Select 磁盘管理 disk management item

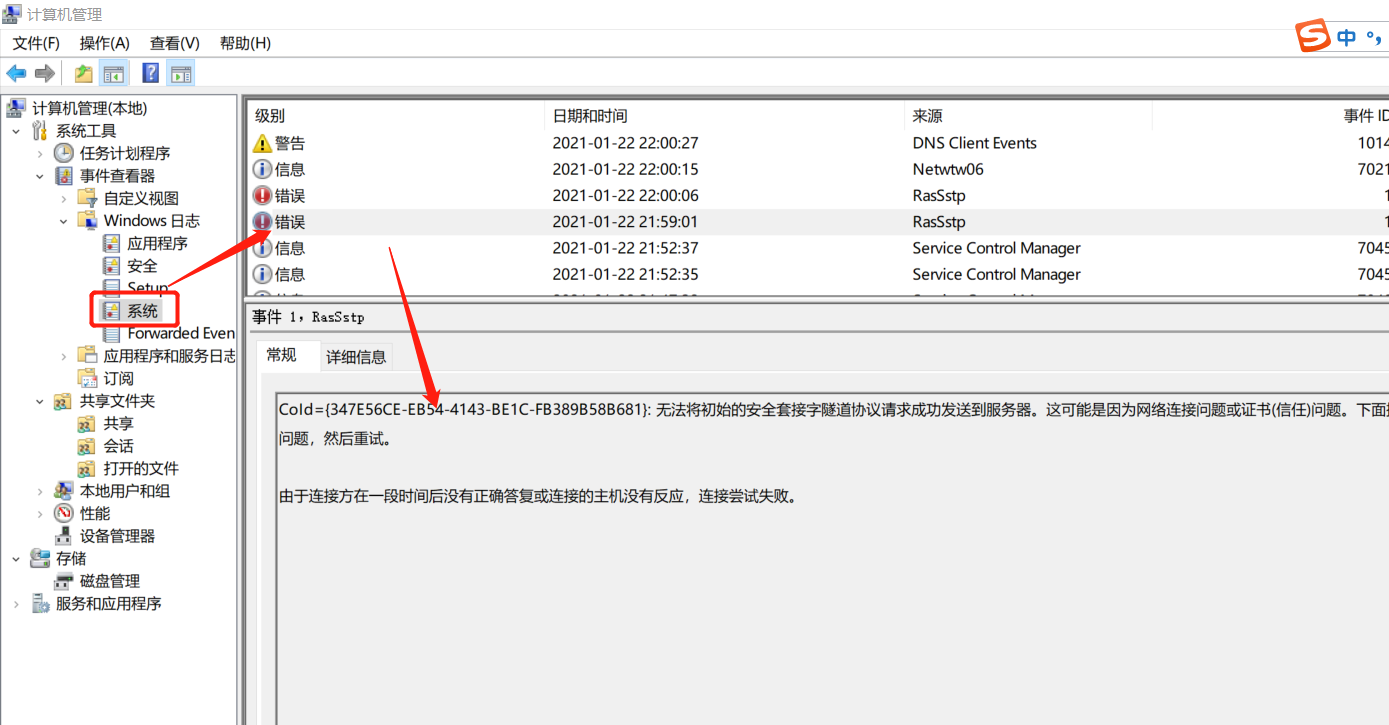[109, 581]
